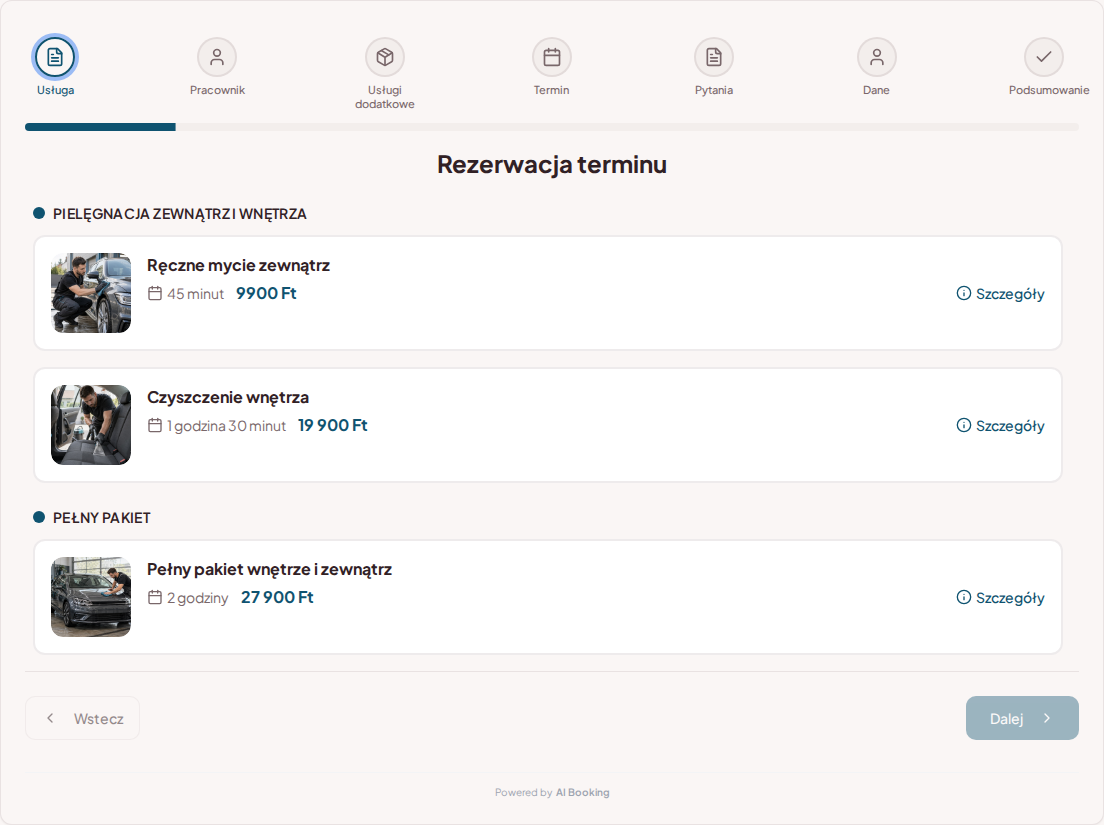Click the Pielęgnacja zewnątrz i wnętrza heading
The height and width of the screenshot is (825, 1104).
pyautogui.click(x=180, y=214)
